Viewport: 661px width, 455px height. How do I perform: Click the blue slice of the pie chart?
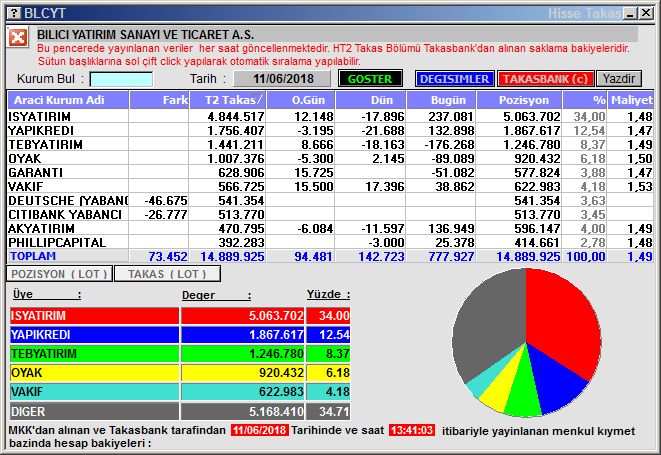pyautogui.click(x=552, y=380)
